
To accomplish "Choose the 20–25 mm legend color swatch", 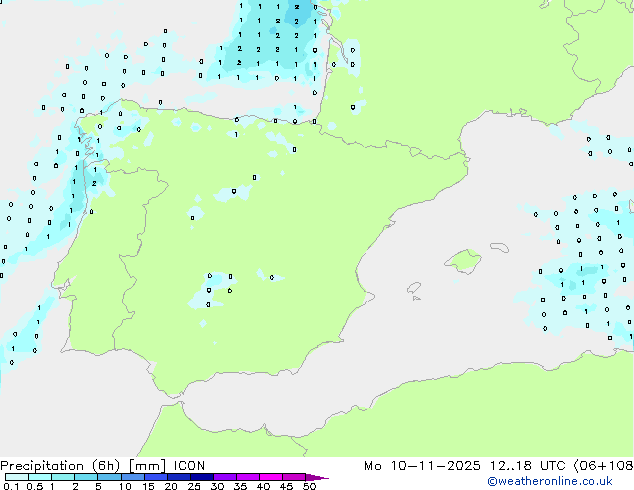I will point(178,477).
